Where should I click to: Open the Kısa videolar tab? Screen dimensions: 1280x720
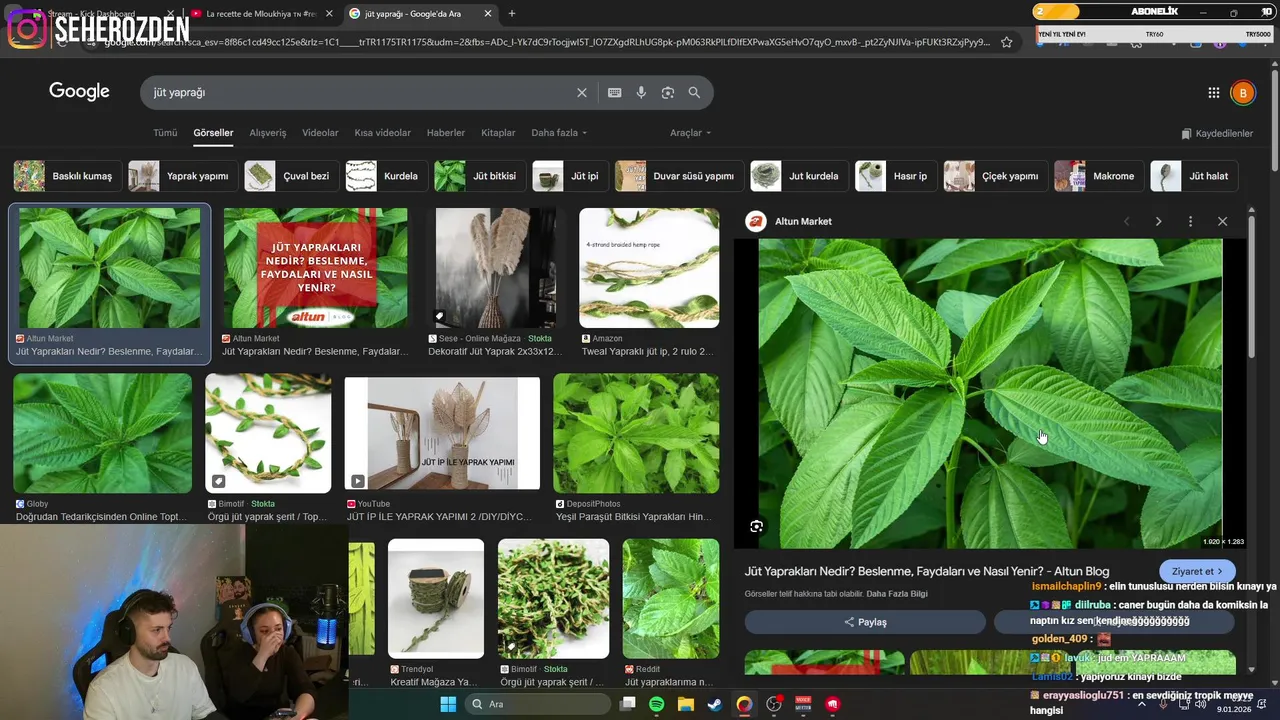coord(382,133)
